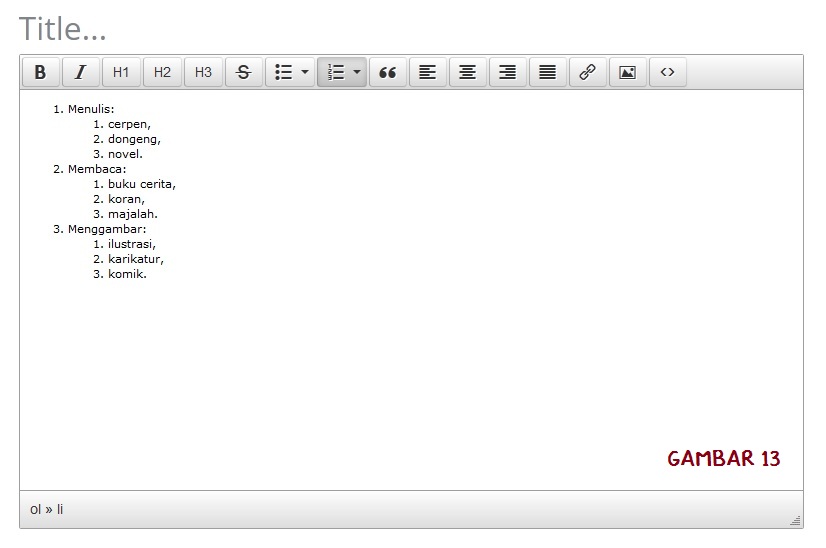
Task: Apply strikethrough to text
Action: 244,72
